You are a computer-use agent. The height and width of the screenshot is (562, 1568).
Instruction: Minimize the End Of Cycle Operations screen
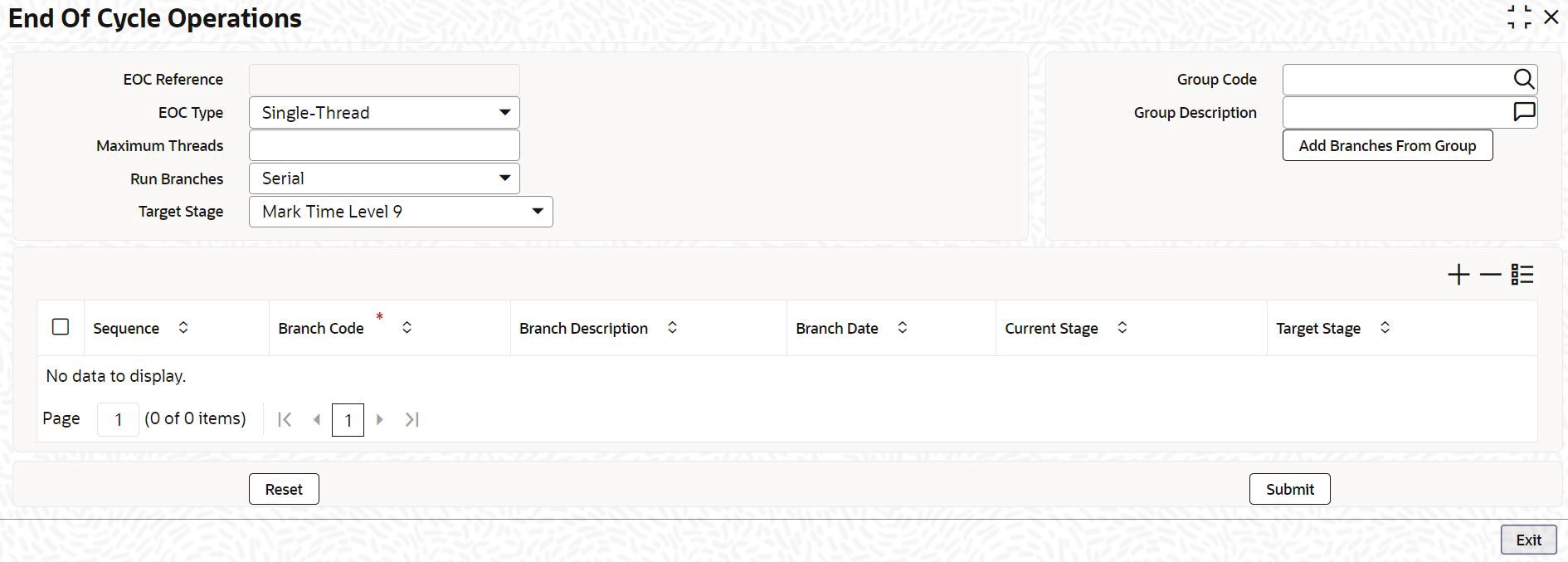1519,17
